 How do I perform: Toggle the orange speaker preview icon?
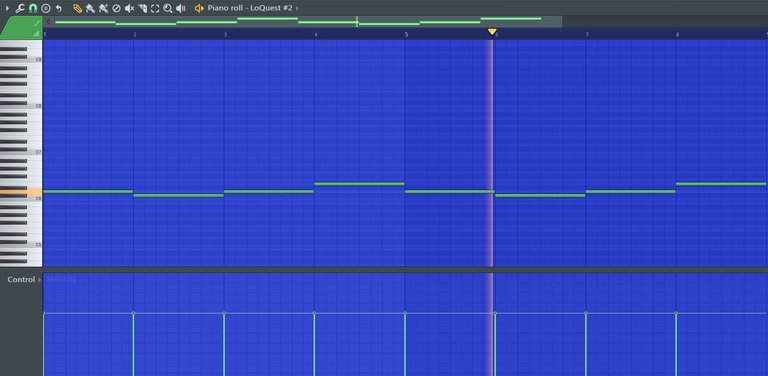199,8
